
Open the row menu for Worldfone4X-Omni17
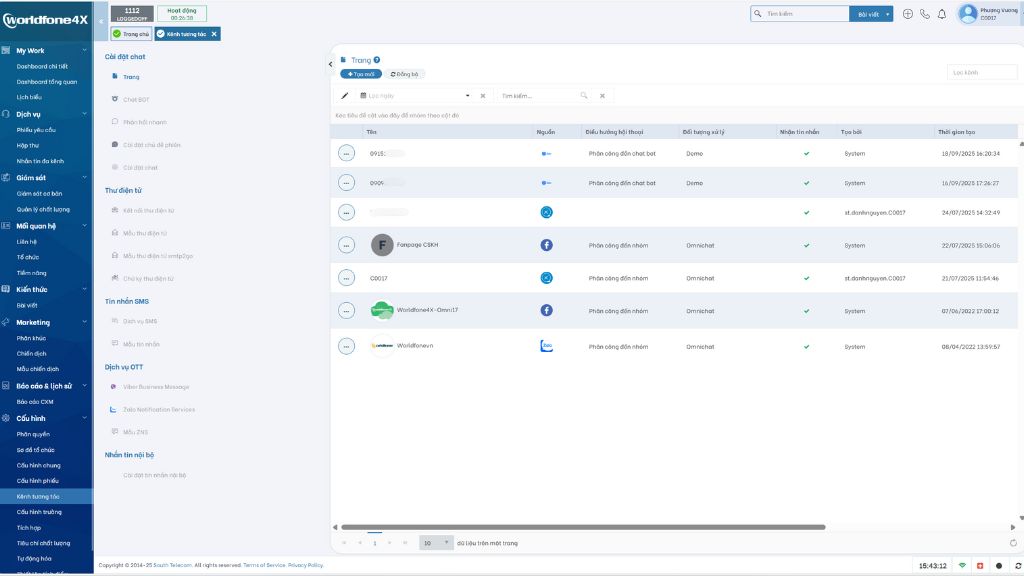pos(346,310)
